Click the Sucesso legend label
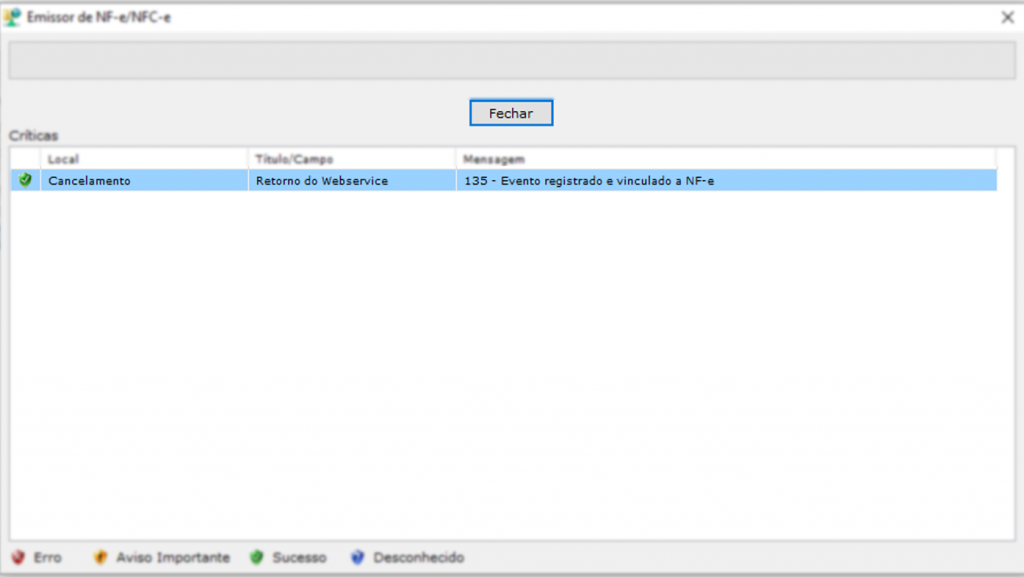 [300, 558]
